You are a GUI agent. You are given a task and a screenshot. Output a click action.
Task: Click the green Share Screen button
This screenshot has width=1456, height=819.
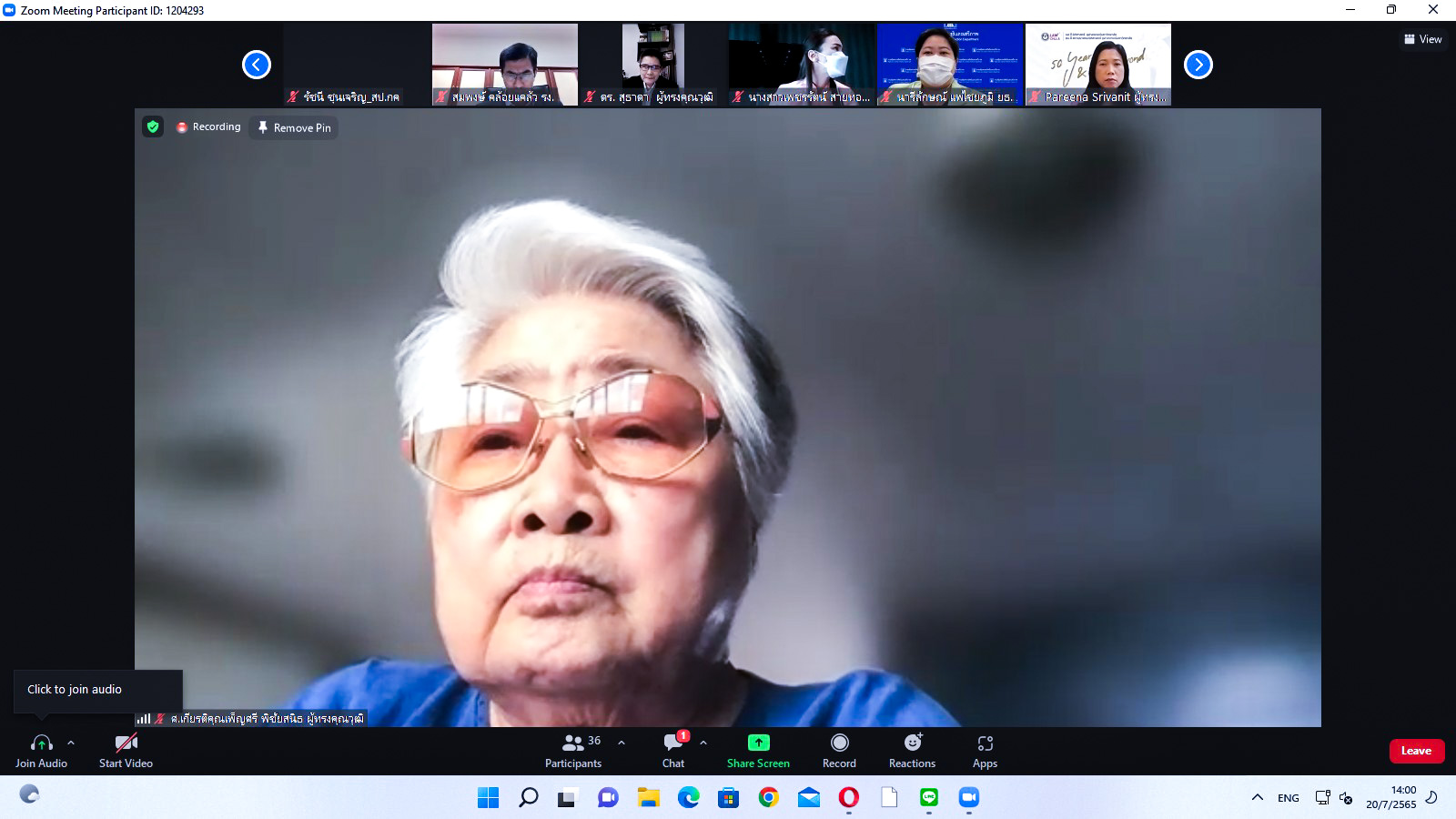[758, 751]
